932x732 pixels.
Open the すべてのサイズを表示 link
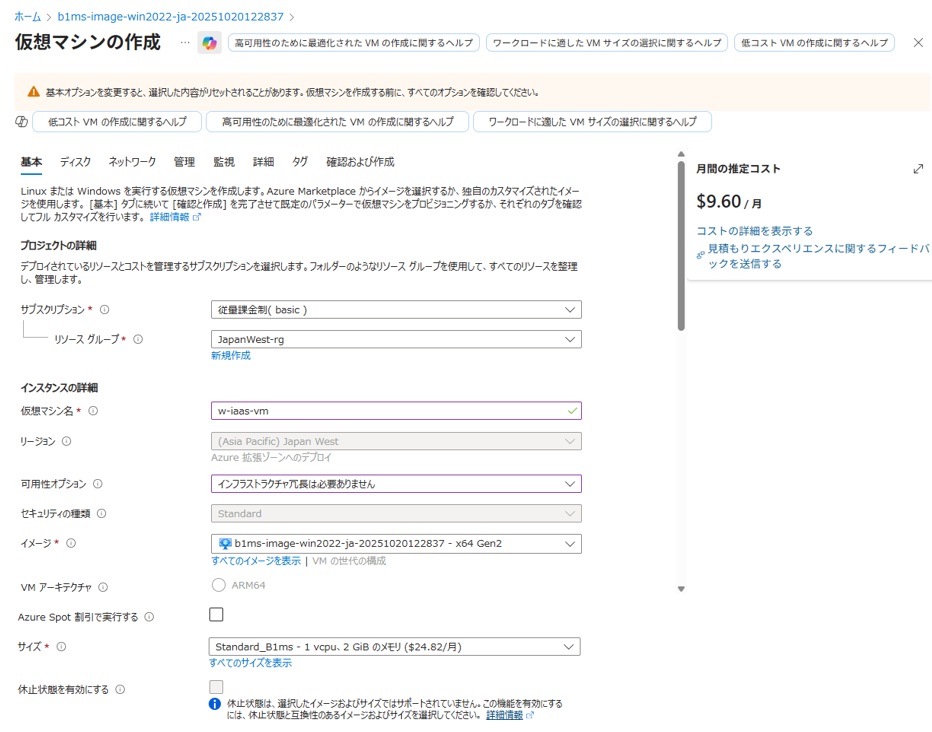(x=251, y=663)
